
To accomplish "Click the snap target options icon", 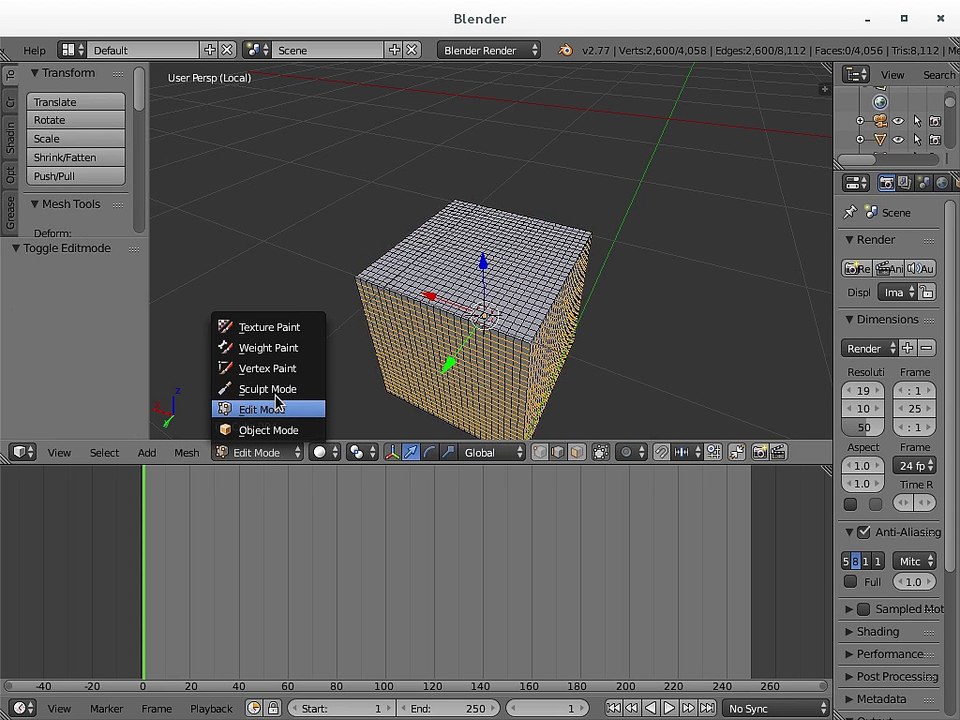I will (713, 452).
